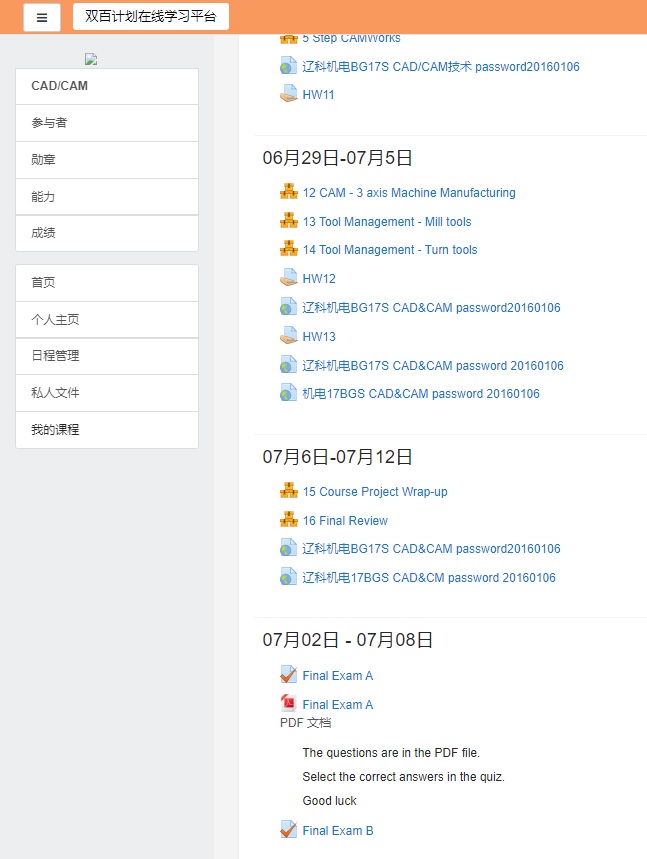Click the package icon for 13 Tool Management
This screenshot has width=647, height=859.
[x=289, y=221]
